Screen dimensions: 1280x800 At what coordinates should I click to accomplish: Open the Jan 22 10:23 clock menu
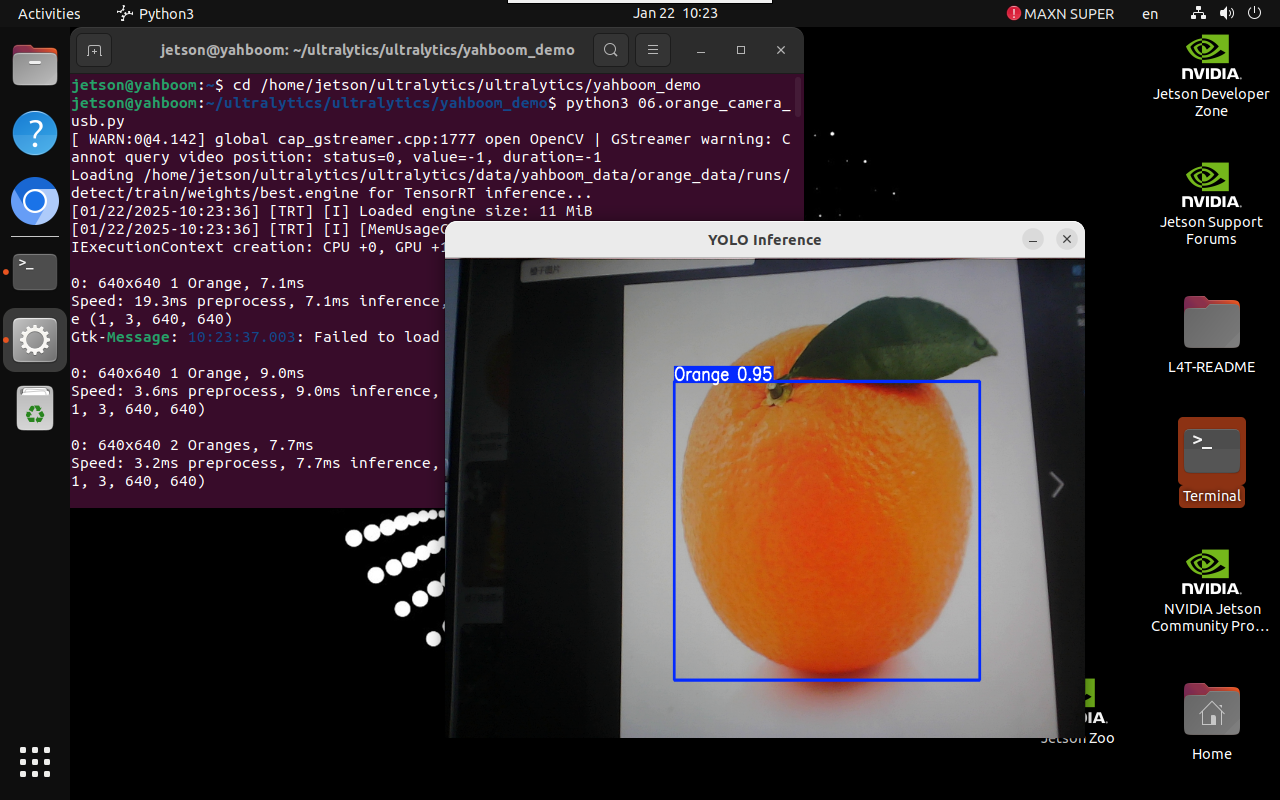point(675,14)
